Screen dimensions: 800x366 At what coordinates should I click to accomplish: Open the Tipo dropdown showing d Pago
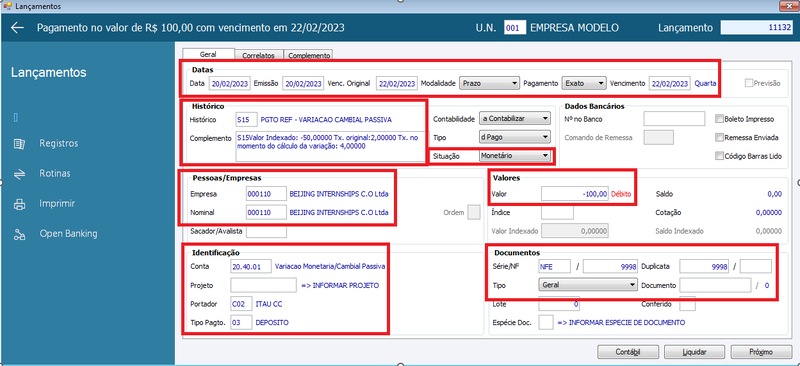(x=515, y=137)
